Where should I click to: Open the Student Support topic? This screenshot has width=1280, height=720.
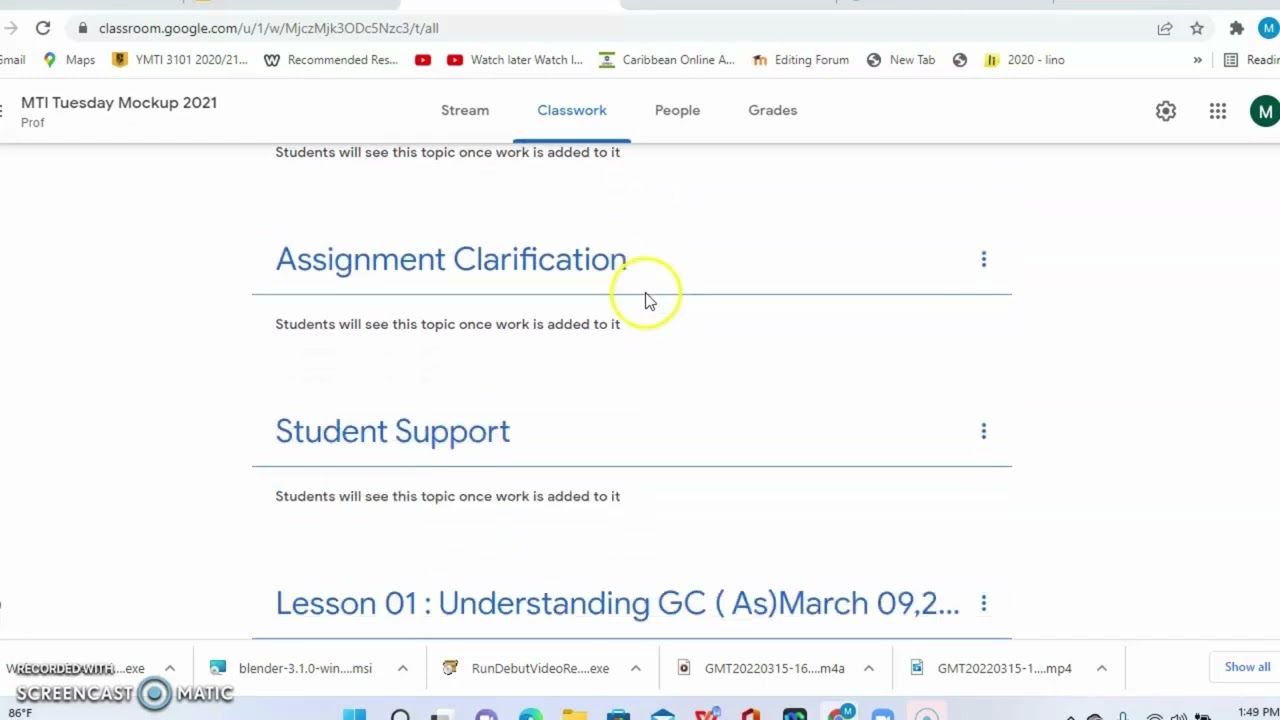[x=392, y=431]
